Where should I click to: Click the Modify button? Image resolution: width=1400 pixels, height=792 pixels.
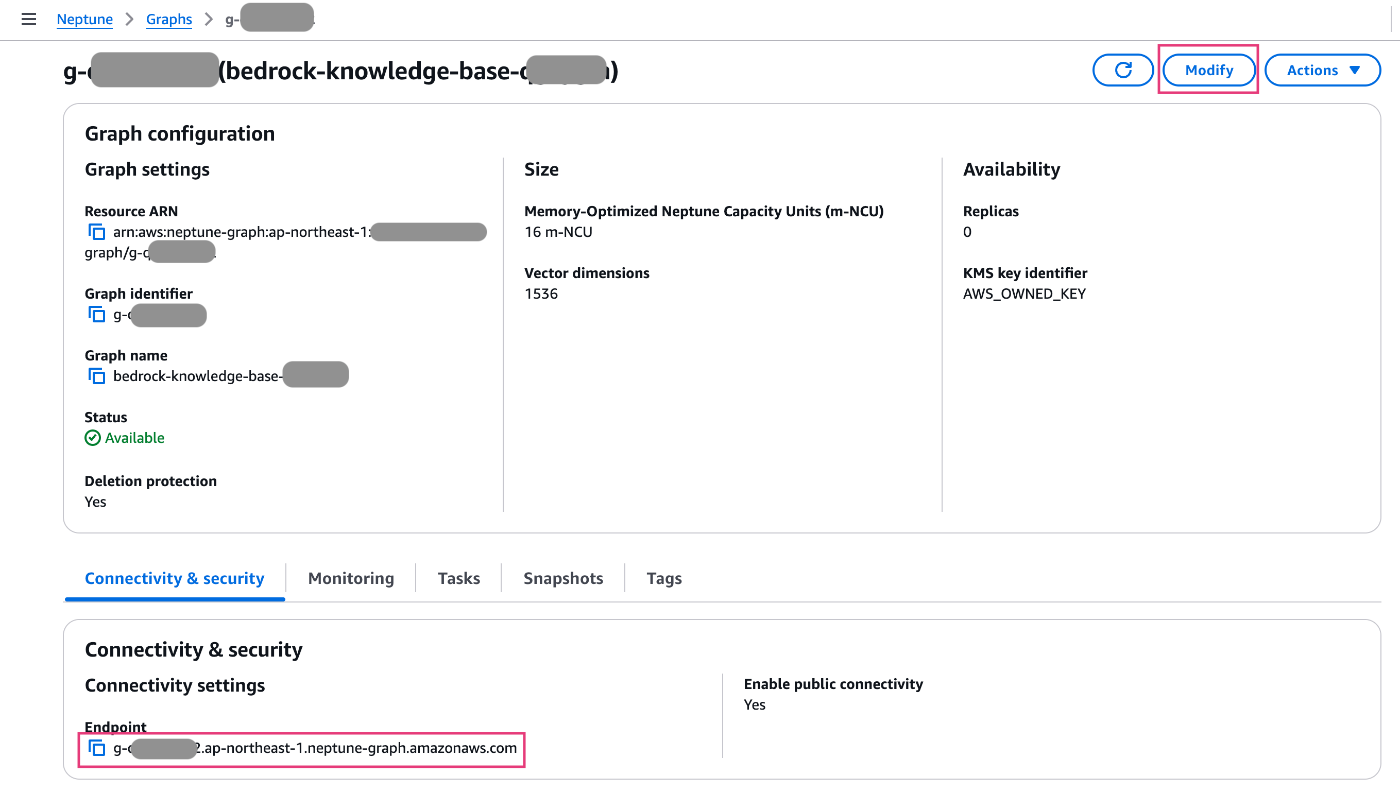[x=1209, y=70]
